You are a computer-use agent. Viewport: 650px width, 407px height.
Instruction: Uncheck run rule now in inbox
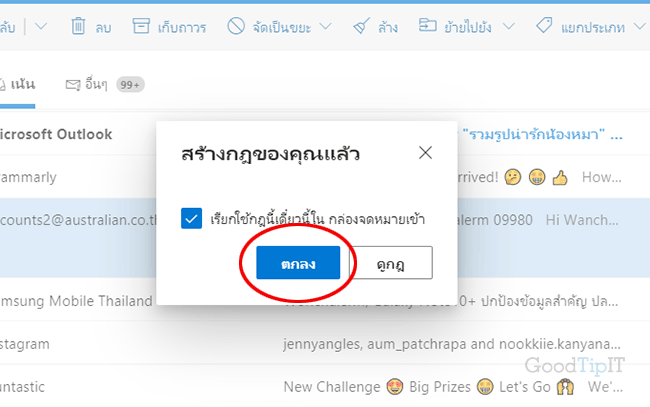(x=192, y=218)
